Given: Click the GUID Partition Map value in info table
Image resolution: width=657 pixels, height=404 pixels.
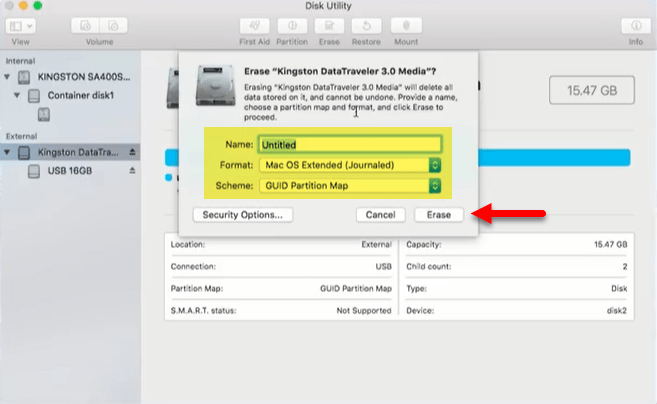Looking at the screenshot, I should click(356, 288).
